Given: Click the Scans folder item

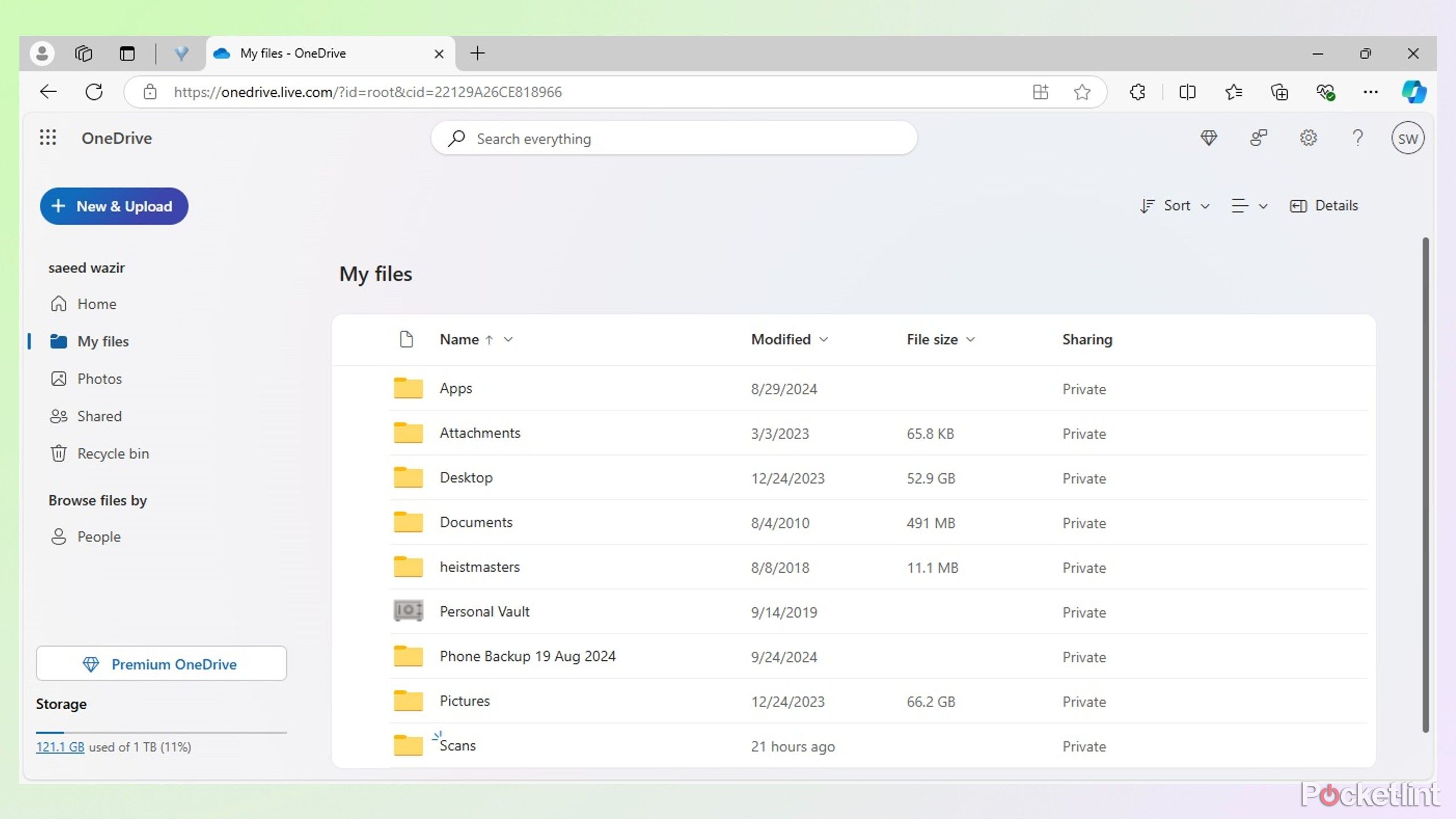Looking at the screenshot, I should click(x=457, y=745).
